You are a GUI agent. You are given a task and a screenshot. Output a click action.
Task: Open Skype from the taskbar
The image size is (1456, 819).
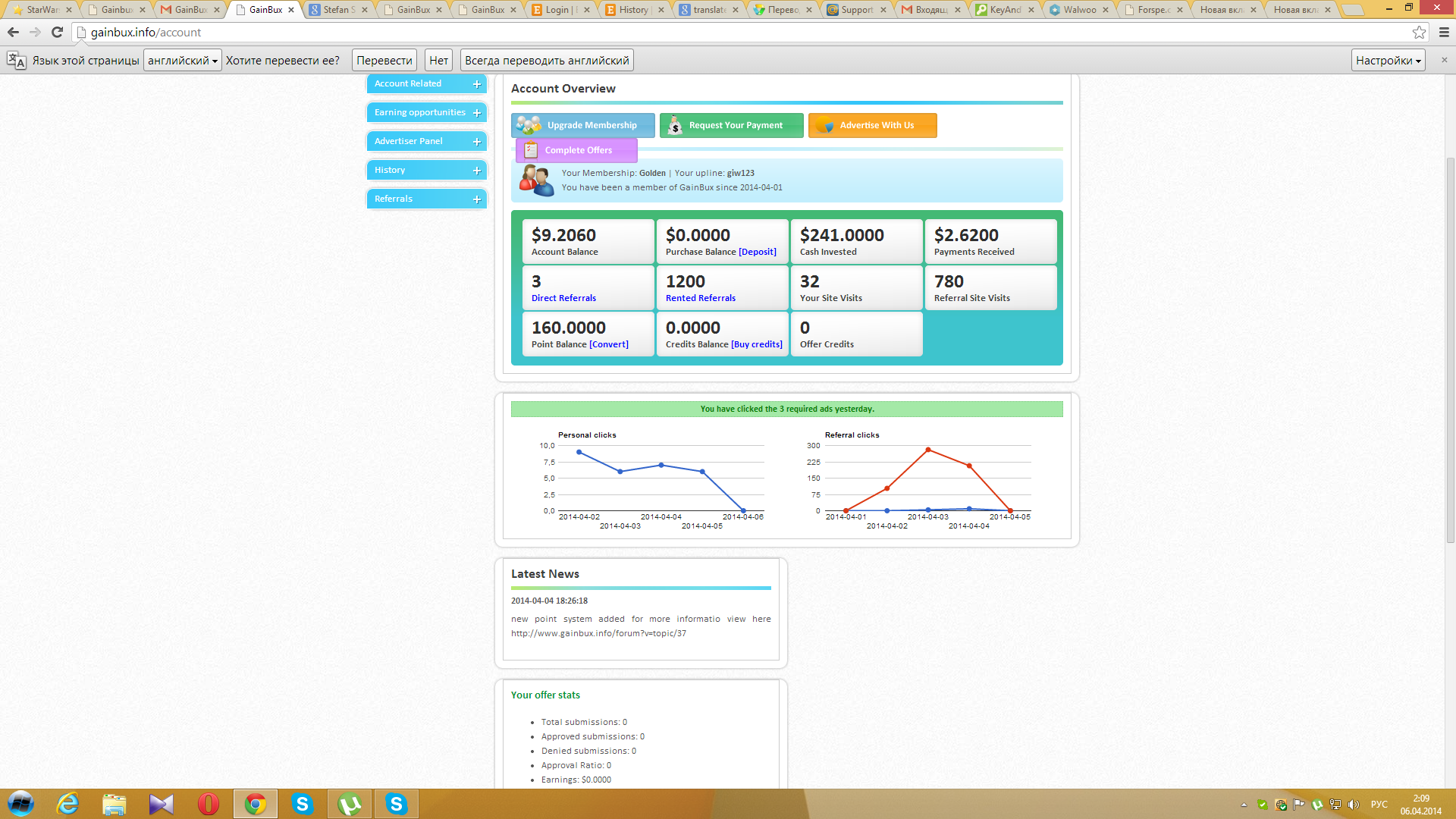point(303,804)
